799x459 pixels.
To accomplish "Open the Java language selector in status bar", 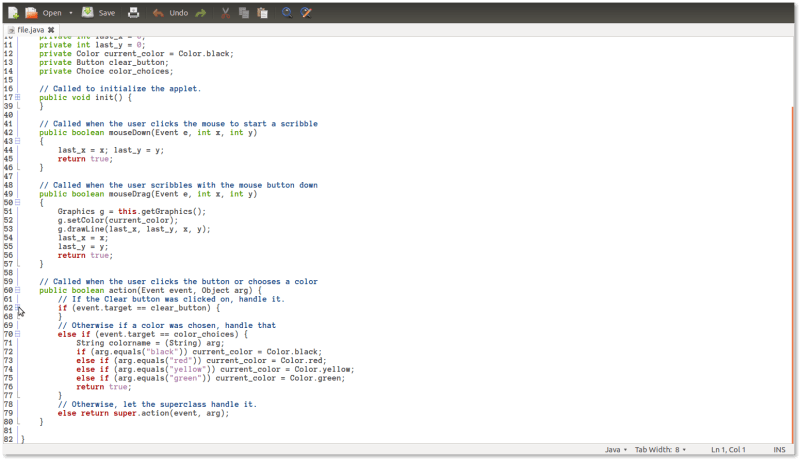I will click(x=616, y=450).
